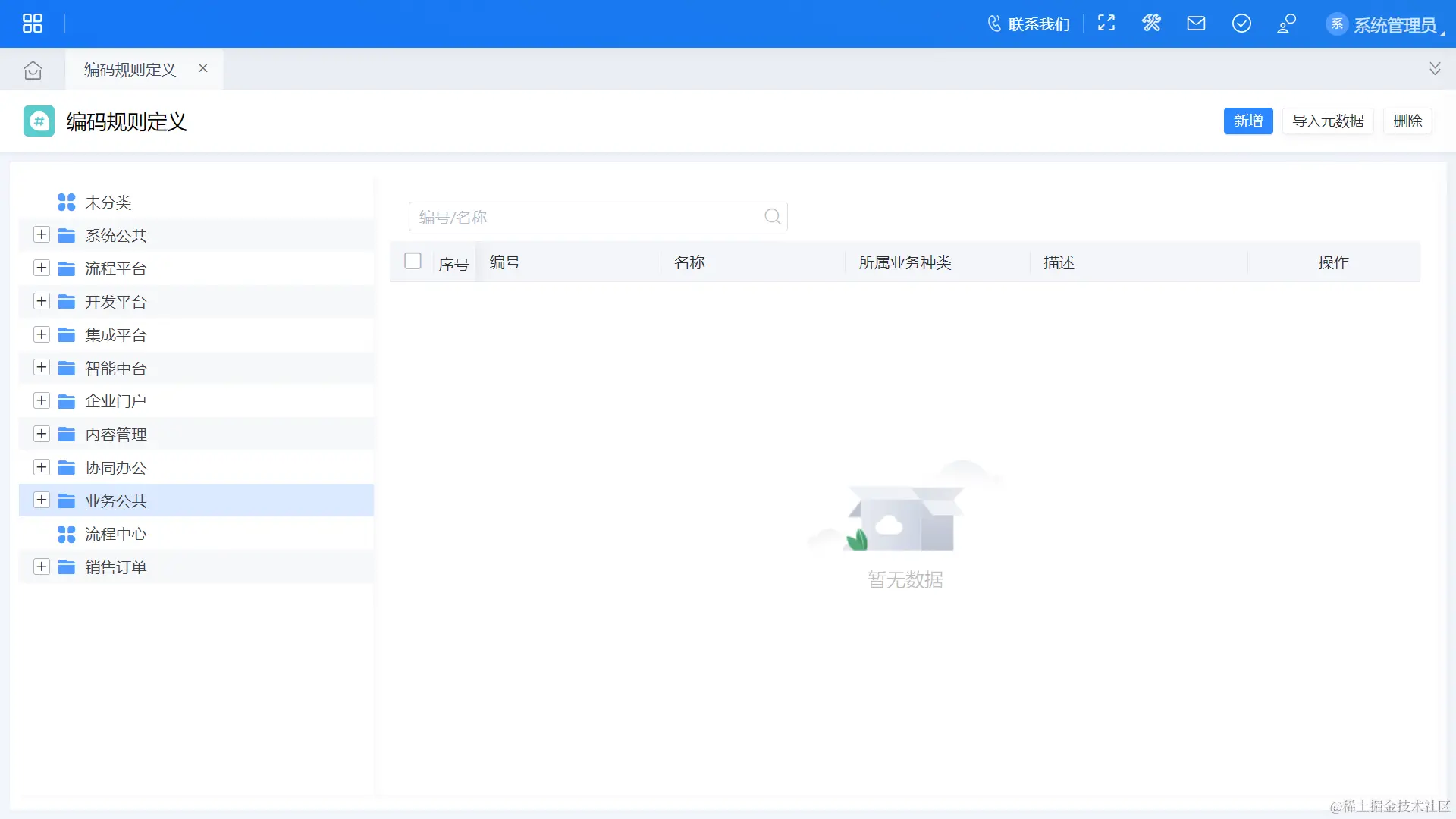Switch to the 编码规则定义 tab
Image resolution: width=1456 pixels, height=819 pixels.
(130, 70)
